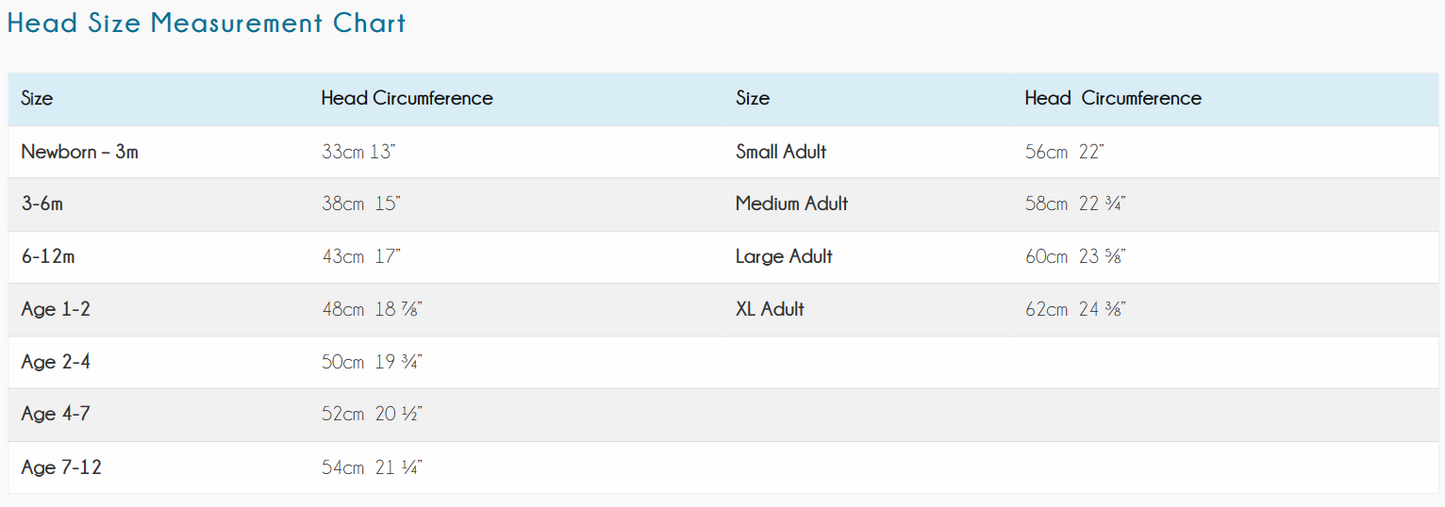Select the Age 4-7 size cell

click(x=56, y=414)
